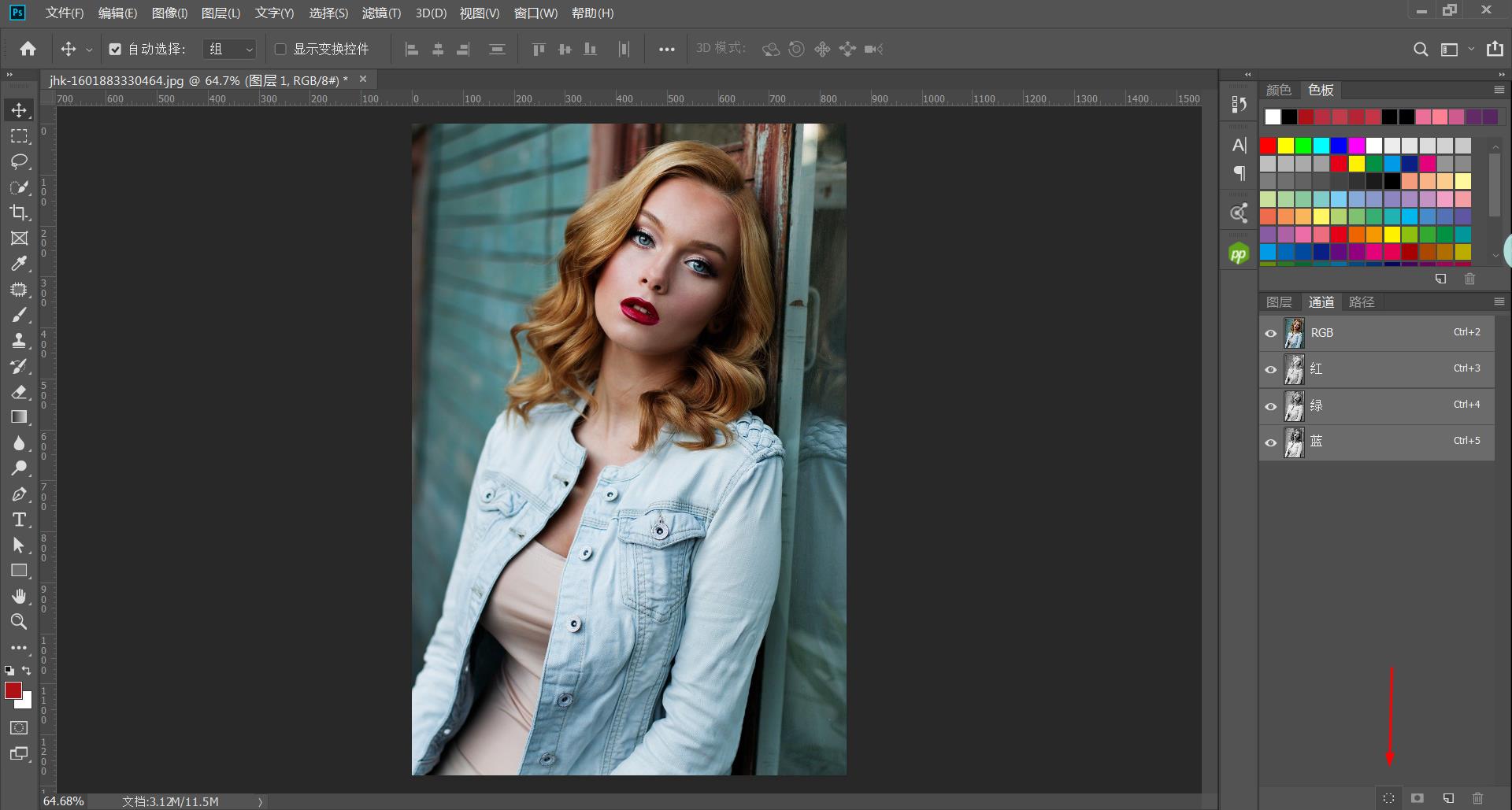The width and height of the screenshot is (1512, 810).
Task: Select the Rectangle shape tool
Action: [19, 571]
